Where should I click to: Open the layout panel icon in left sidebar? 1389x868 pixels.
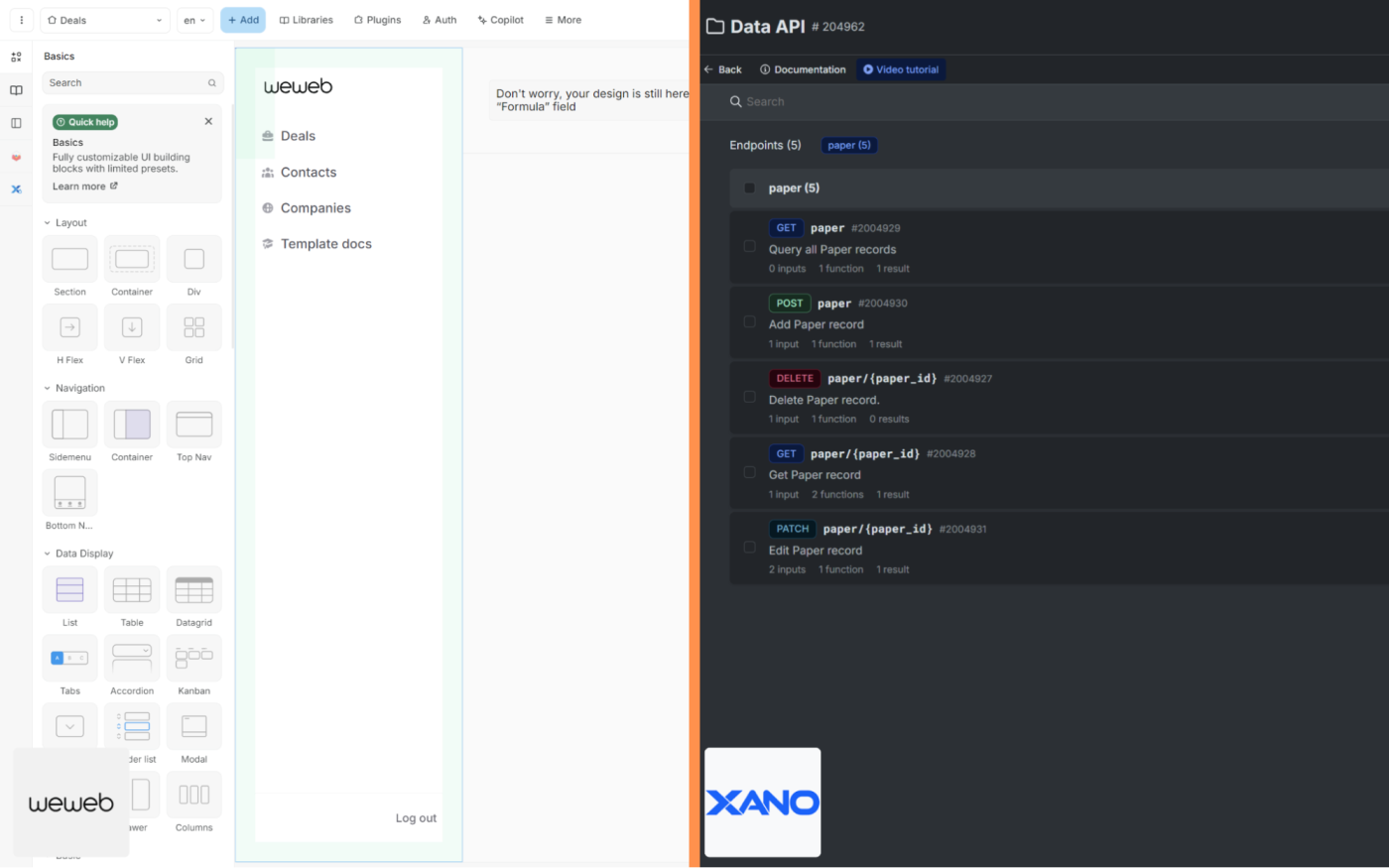[x=16, y=123]
